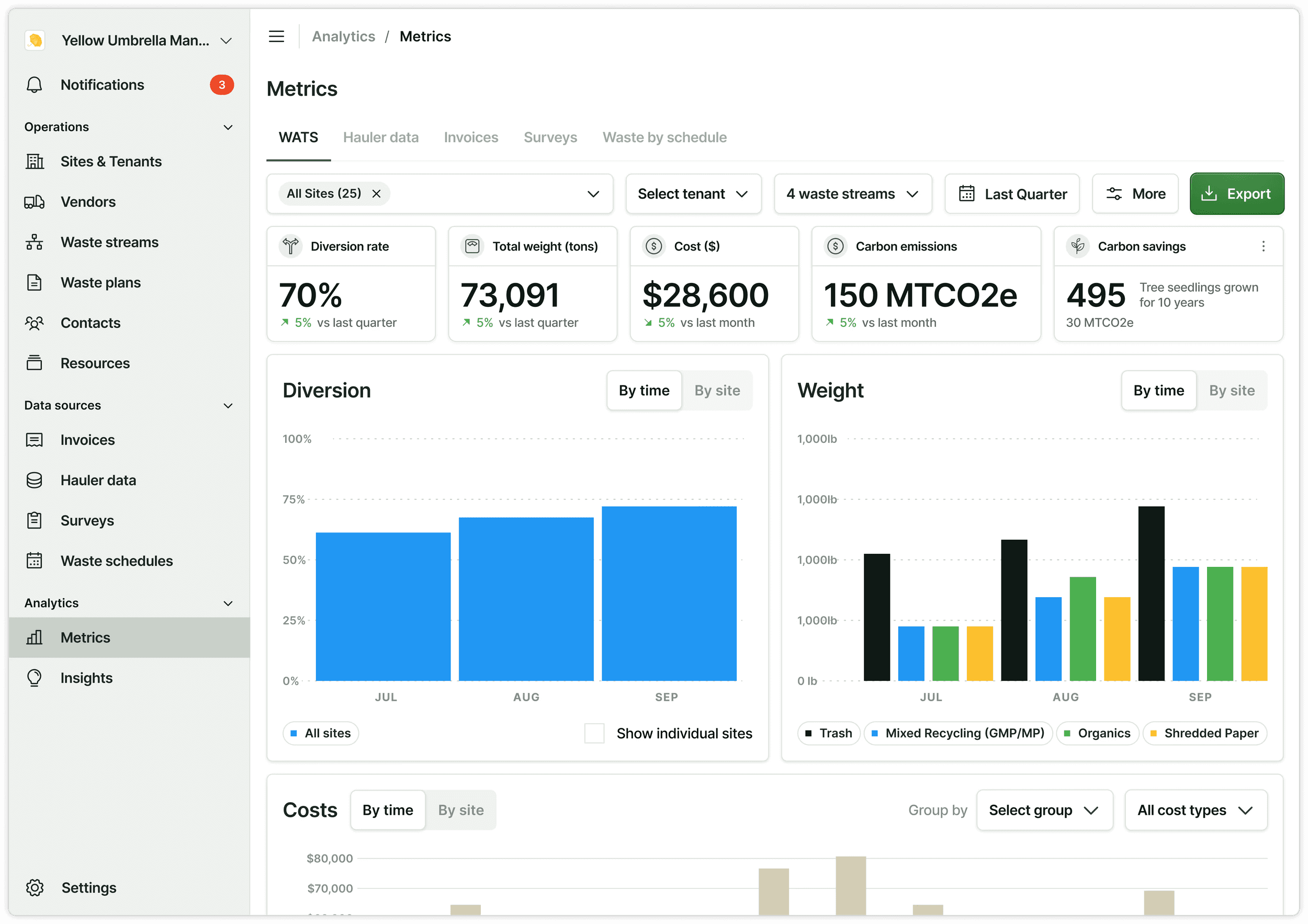Switch Costs chart to By time
Viewport: 1308px width, 924px height.
coord(388,811)
